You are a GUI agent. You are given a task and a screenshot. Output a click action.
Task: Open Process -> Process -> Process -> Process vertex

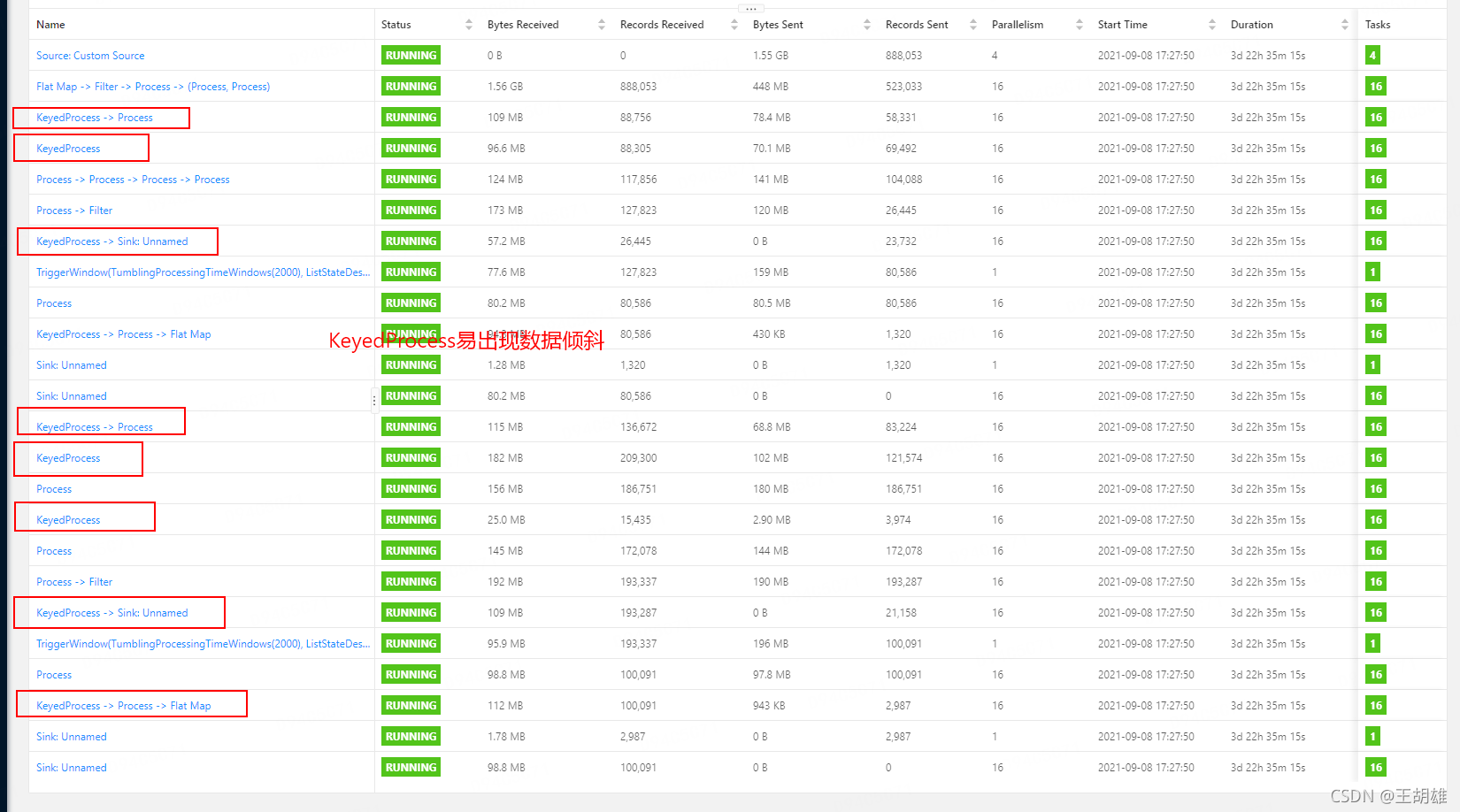pos(133,180)
